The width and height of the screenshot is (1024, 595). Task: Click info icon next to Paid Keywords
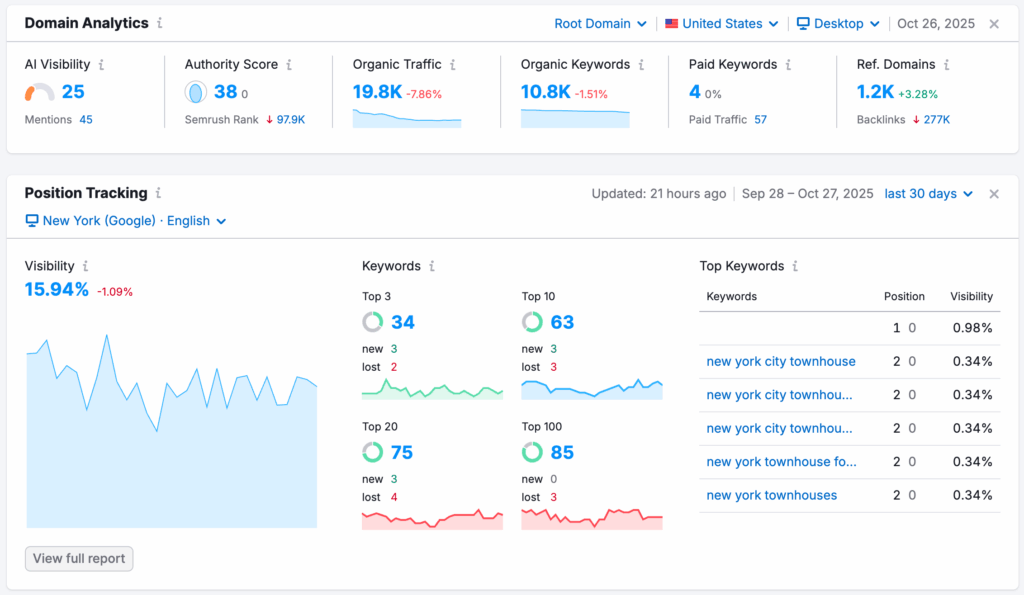[x=788, y=64]
